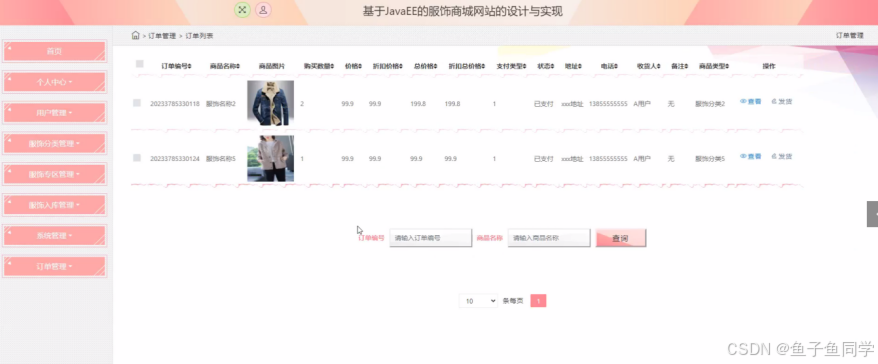Expand the 用户管理 sidebar menu

click(x=54, y=113)
